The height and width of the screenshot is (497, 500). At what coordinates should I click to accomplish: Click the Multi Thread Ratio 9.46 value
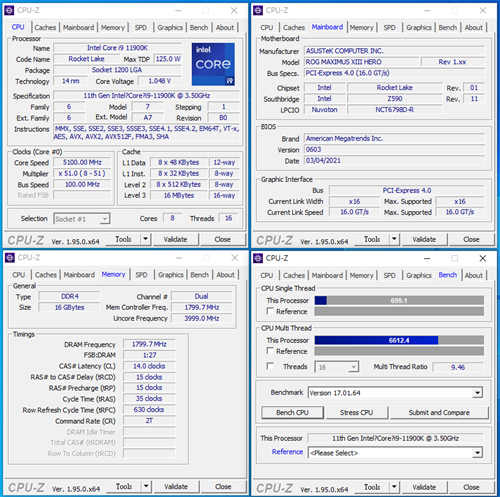[x=458, y=367]
